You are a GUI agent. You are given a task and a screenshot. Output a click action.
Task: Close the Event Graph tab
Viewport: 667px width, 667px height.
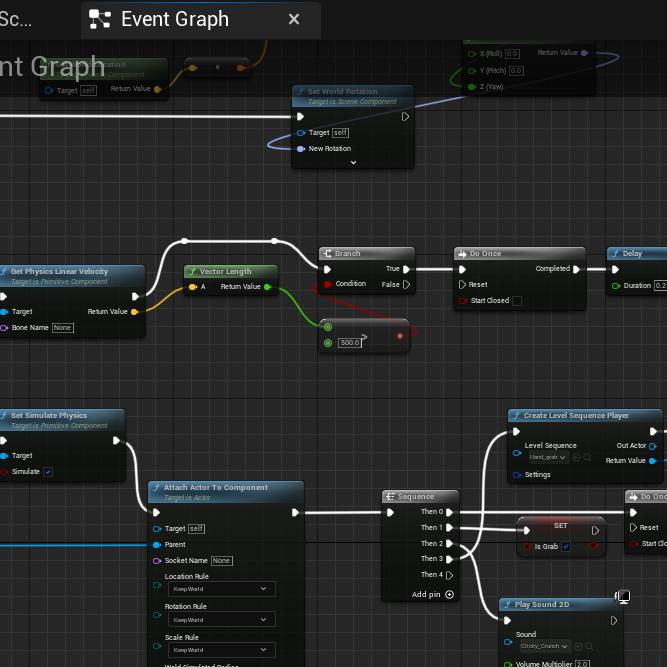[294, 19]
